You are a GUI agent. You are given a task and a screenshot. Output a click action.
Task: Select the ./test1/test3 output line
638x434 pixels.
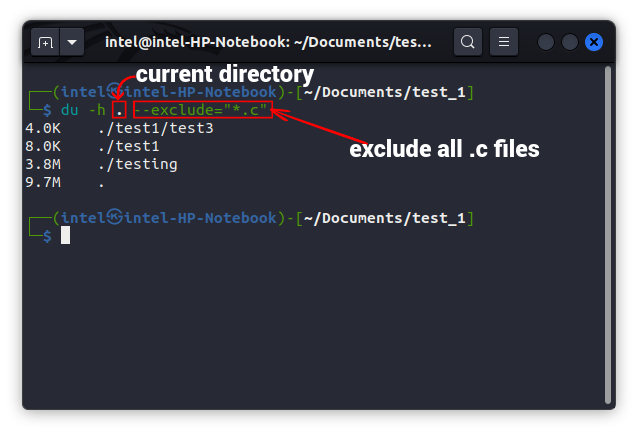pyautogui.click(x=155, y=128)
